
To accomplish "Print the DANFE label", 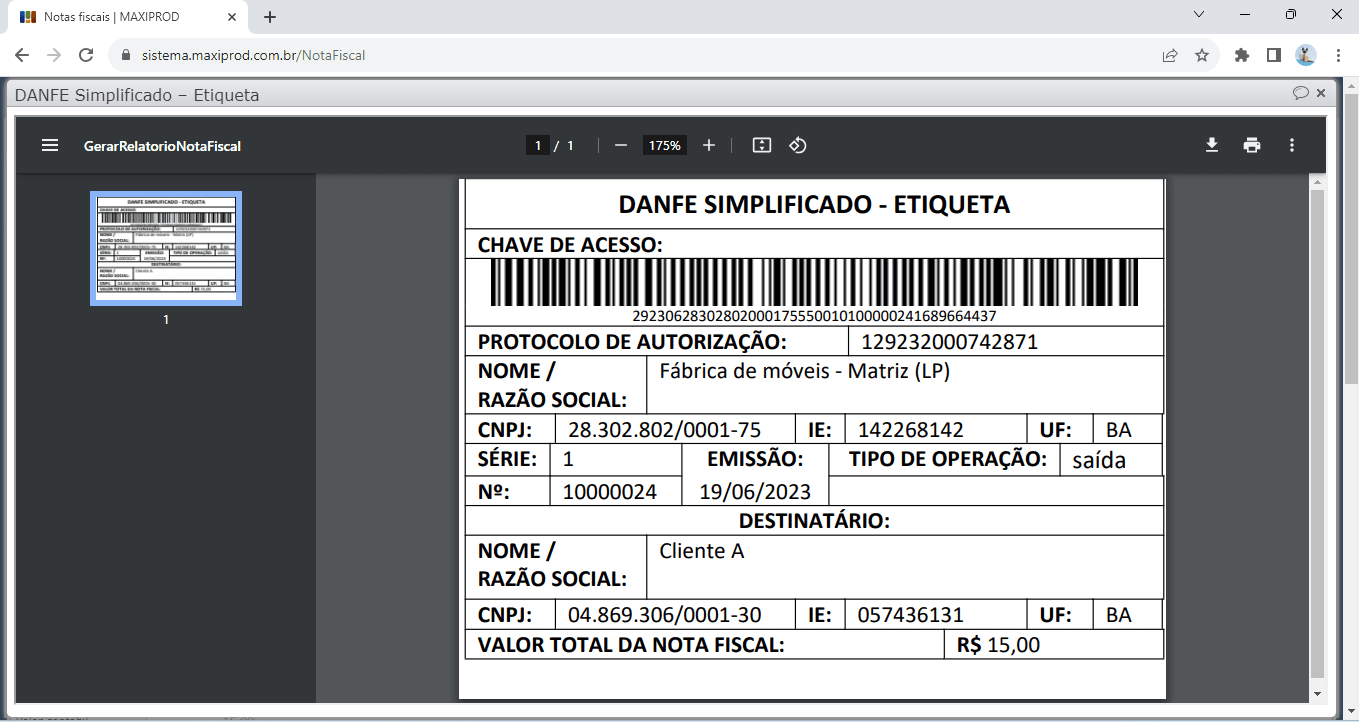I will click(1252, 146).
